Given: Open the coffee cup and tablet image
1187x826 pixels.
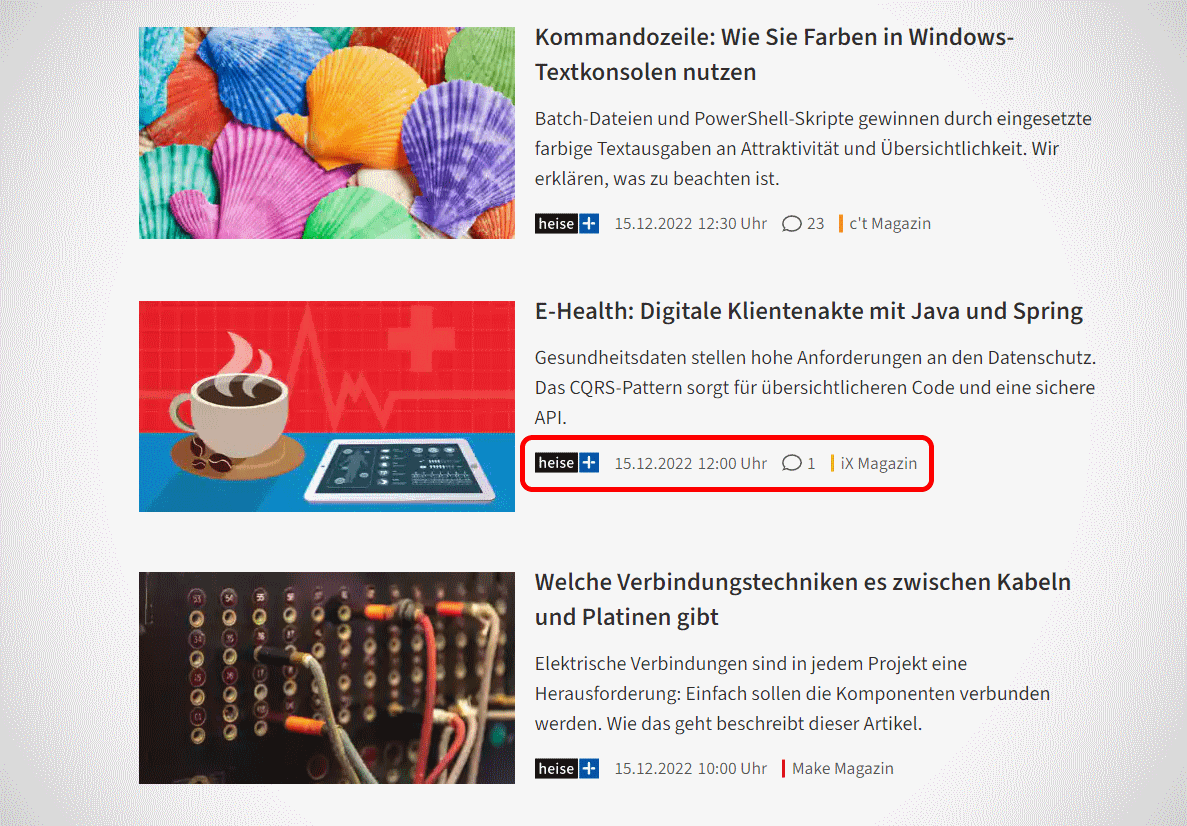Looking at the screenshot, I should (x=327, y=407).
